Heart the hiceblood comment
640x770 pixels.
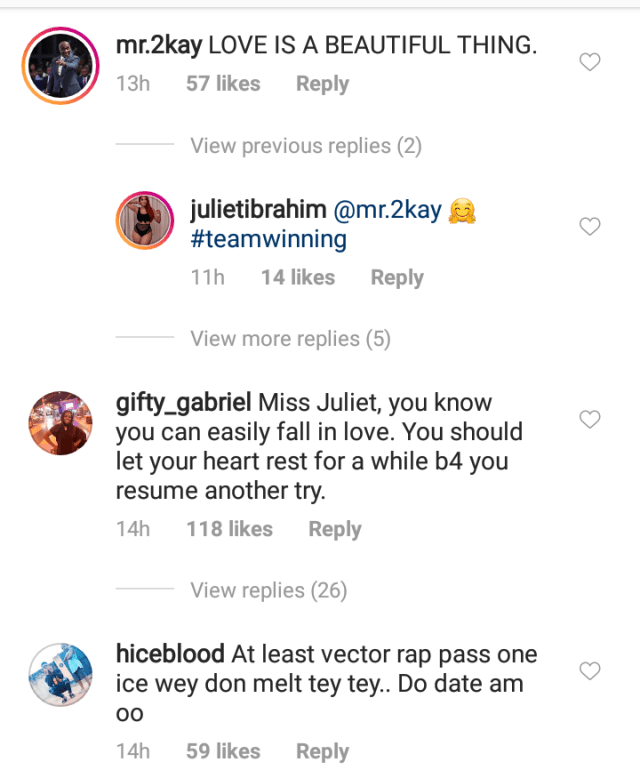[590, 670]
